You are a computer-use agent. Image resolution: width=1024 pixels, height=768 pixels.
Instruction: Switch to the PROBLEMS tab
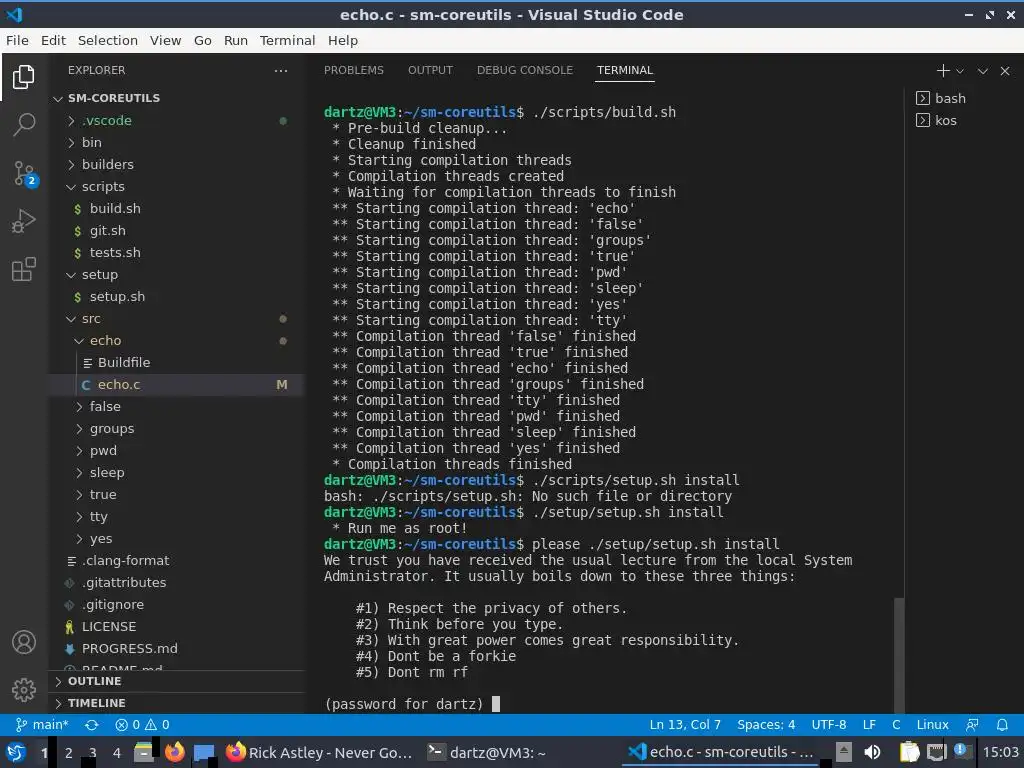(354, 71)
